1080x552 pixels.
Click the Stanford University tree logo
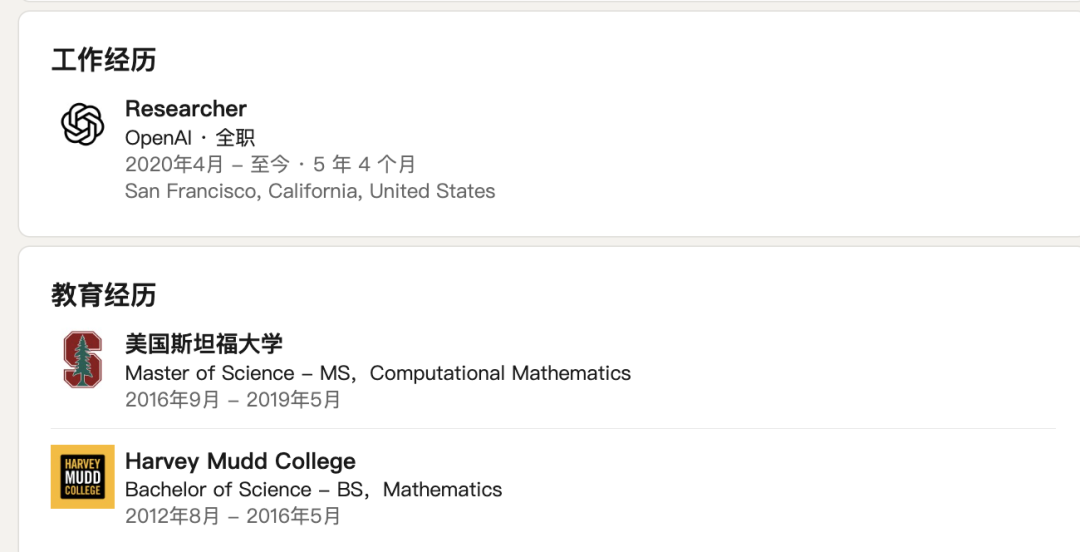point(83,359)
